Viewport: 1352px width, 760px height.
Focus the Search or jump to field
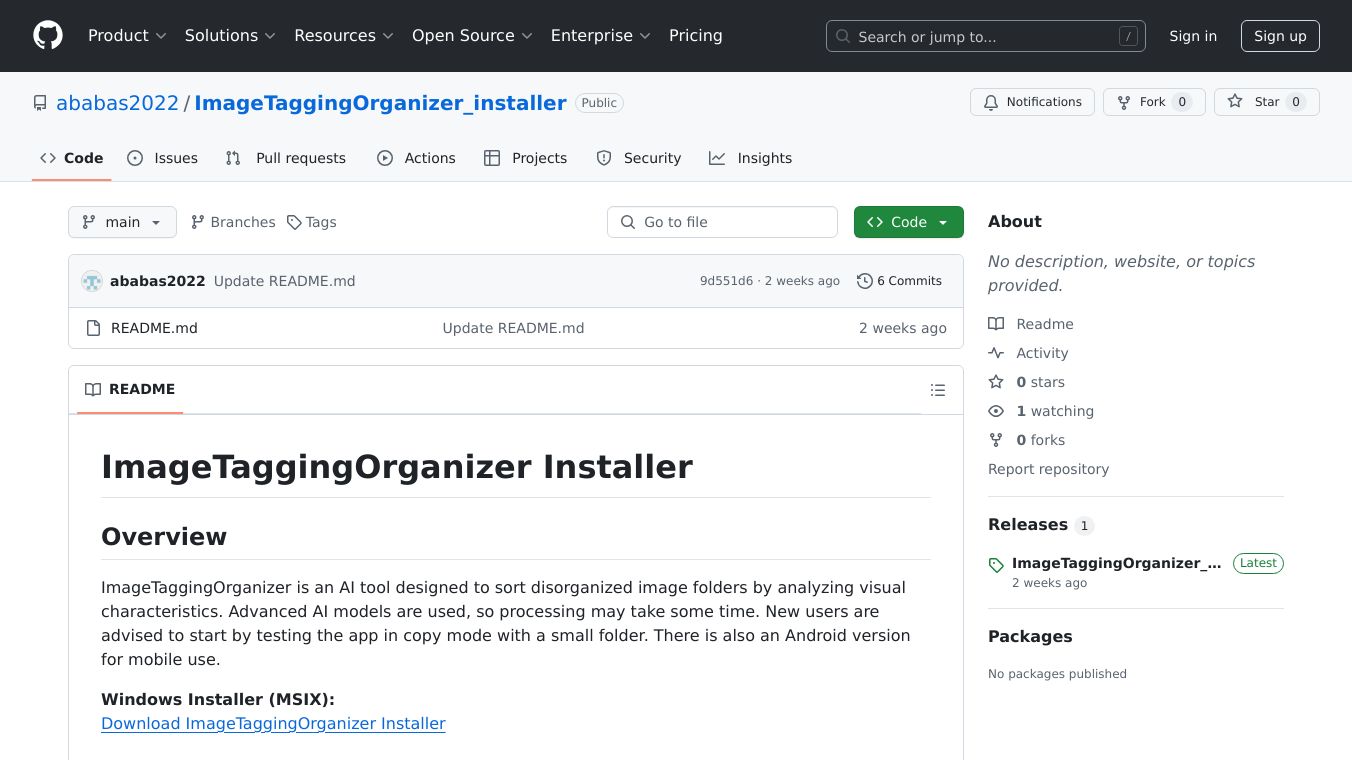[x=986, y=36]
